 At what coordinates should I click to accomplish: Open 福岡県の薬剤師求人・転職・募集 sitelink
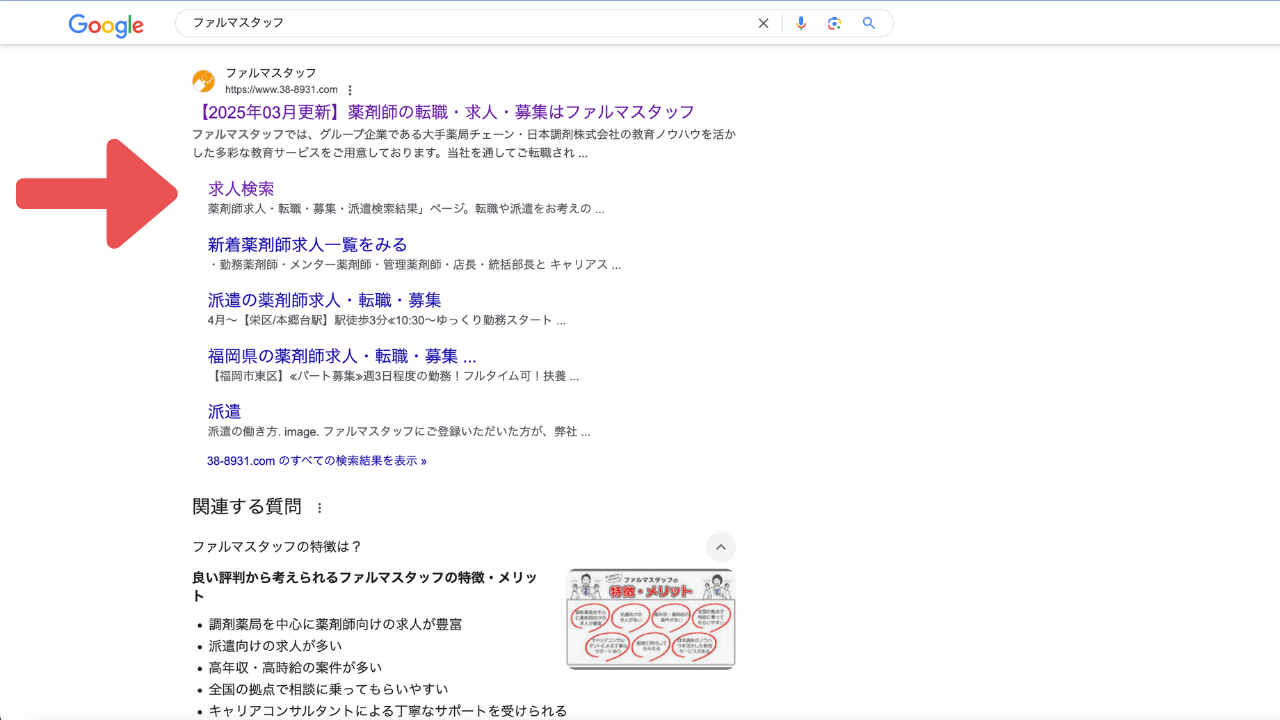point(342,356)
